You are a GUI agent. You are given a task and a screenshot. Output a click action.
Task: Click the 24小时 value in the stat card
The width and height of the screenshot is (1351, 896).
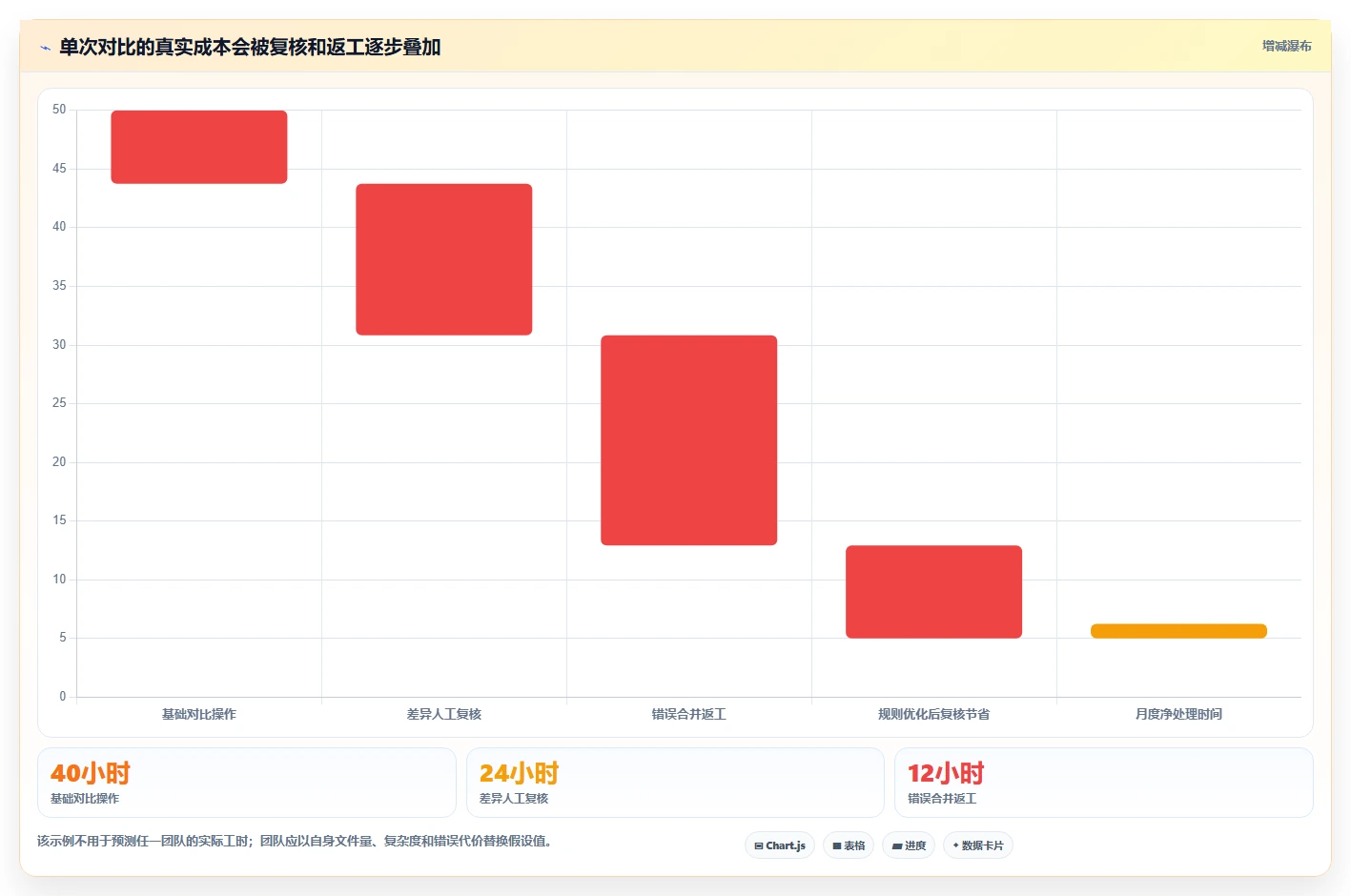(x=519, y=773)
